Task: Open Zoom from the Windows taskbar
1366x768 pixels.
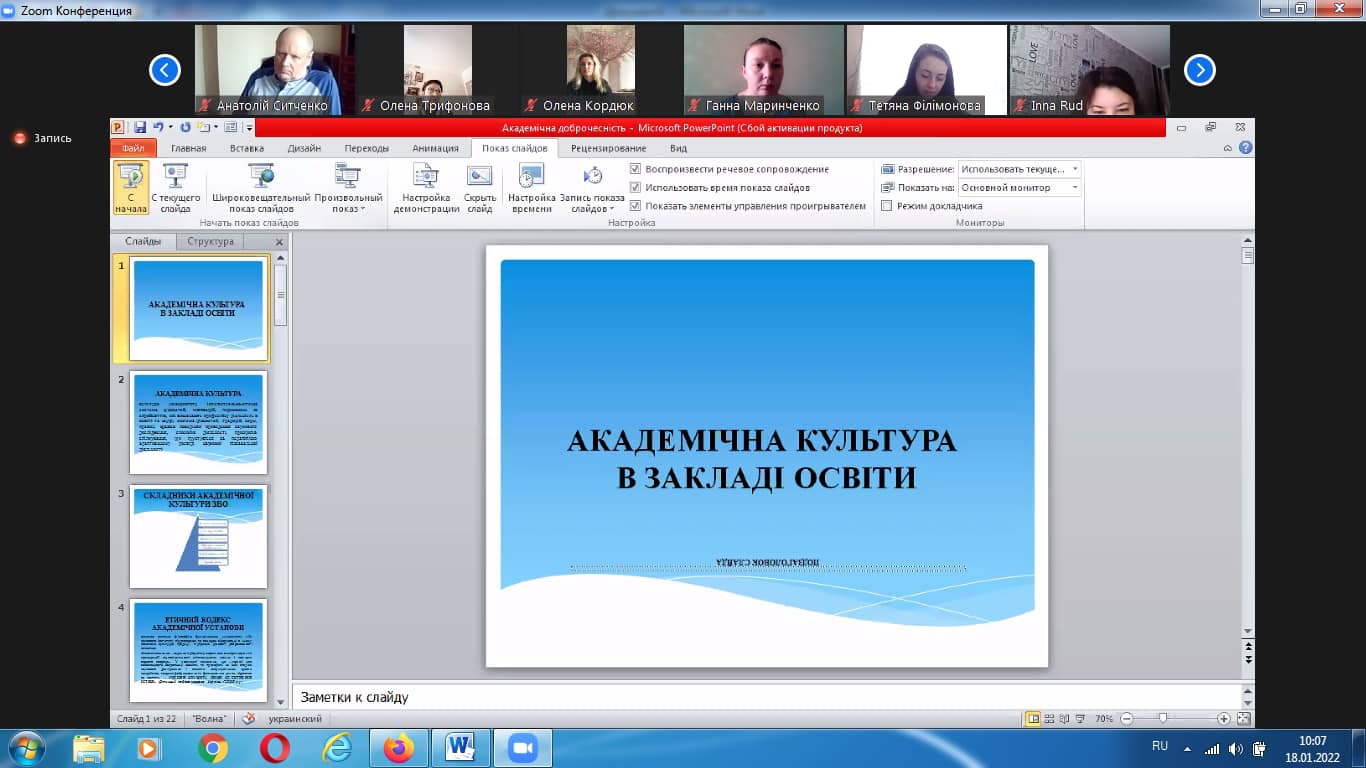Action: [522, 748]
